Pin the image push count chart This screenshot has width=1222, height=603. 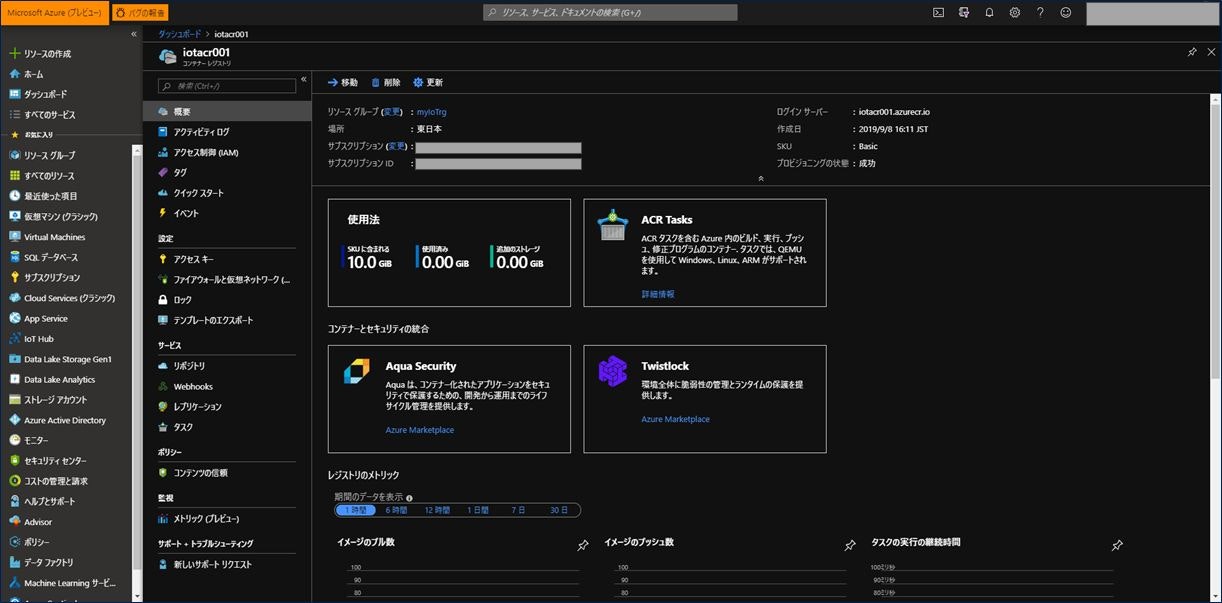click(850, 545)
